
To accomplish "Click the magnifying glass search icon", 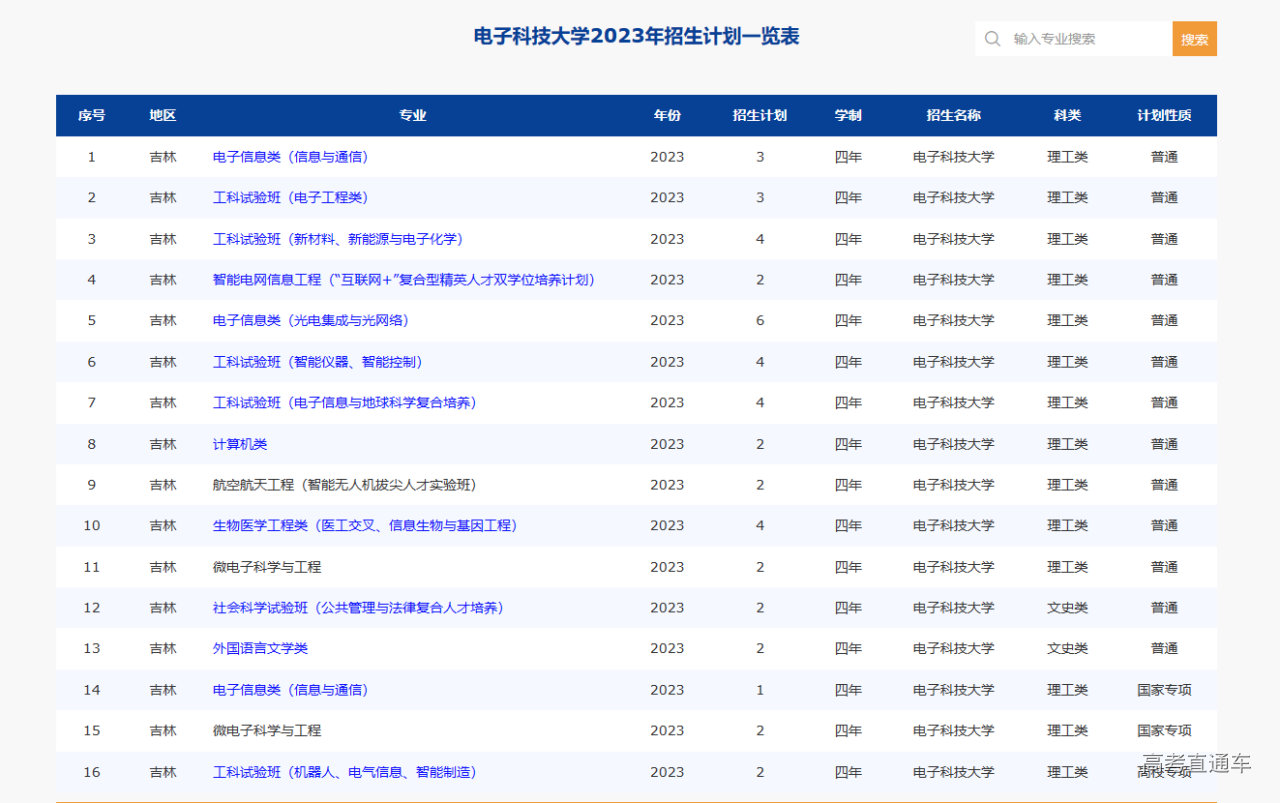I will (x=992, y=38).
